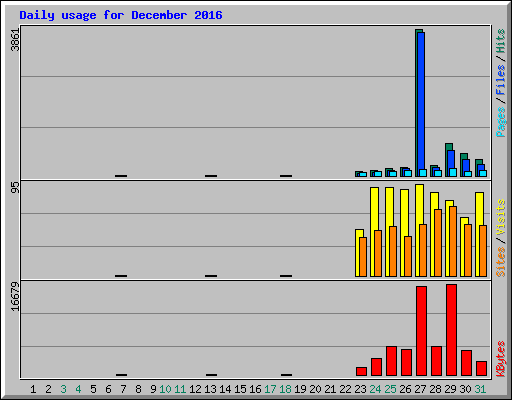Click the green weekend day label 11
512x400 pixels.
click(180, 389)
